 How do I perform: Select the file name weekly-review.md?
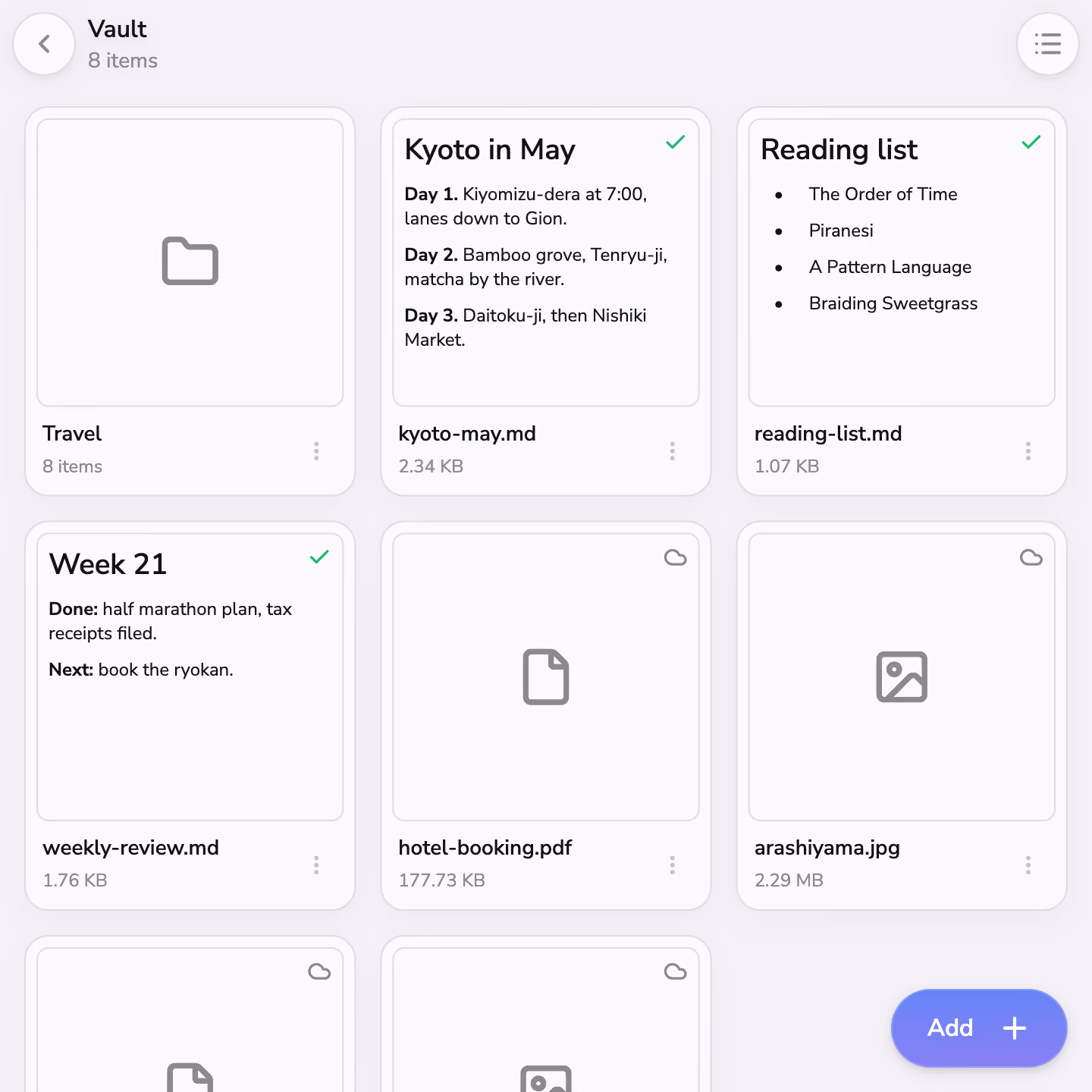130,848
